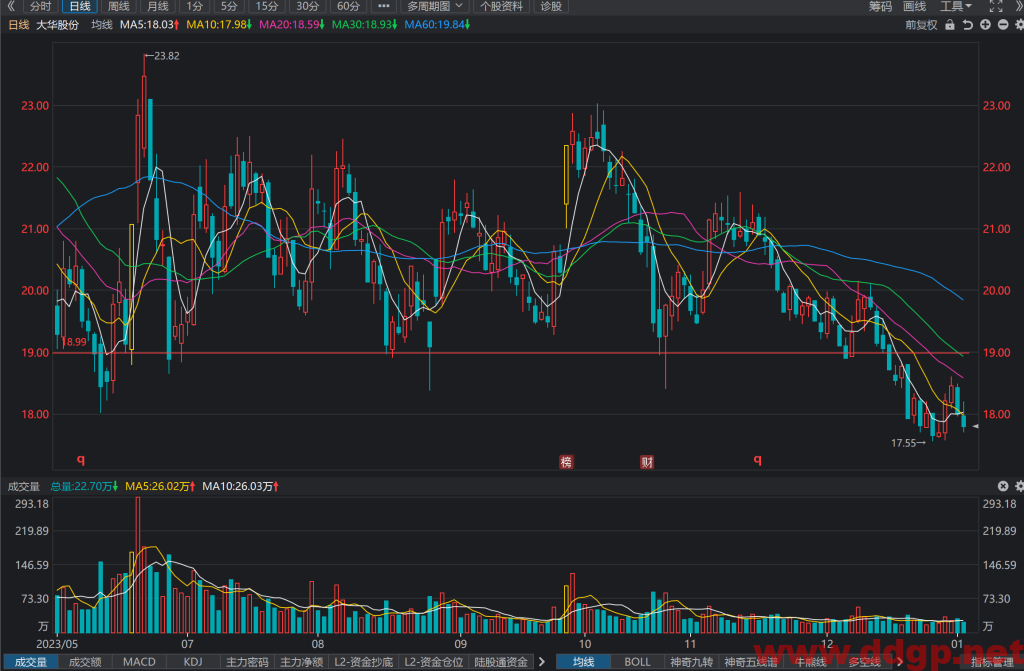Click the 23.82 high price label
Image resolution: width=1024 pixels, height=671 pixels.
tap(167, 56)
